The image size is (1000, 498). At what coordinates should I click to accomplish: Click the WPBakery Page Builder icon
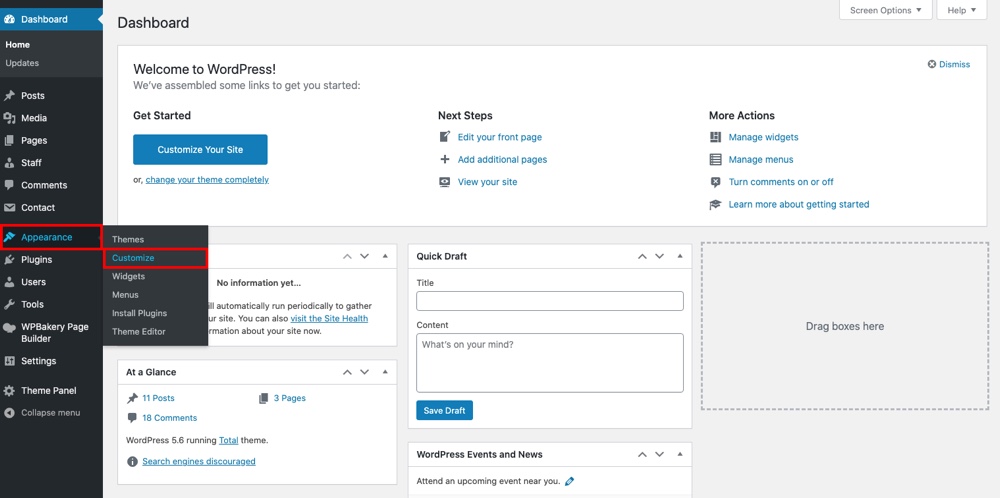point(9,327)
